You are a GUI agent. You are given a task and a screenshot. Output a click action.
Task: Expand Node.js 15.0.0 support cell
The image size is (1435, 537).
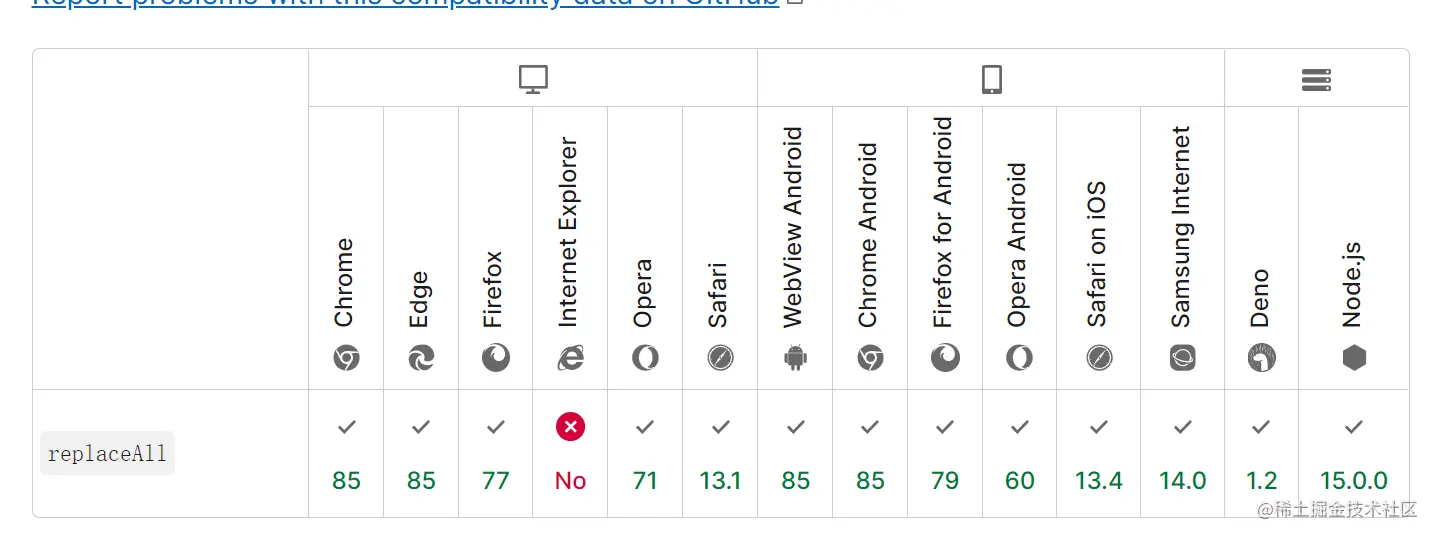point(1354,455)
